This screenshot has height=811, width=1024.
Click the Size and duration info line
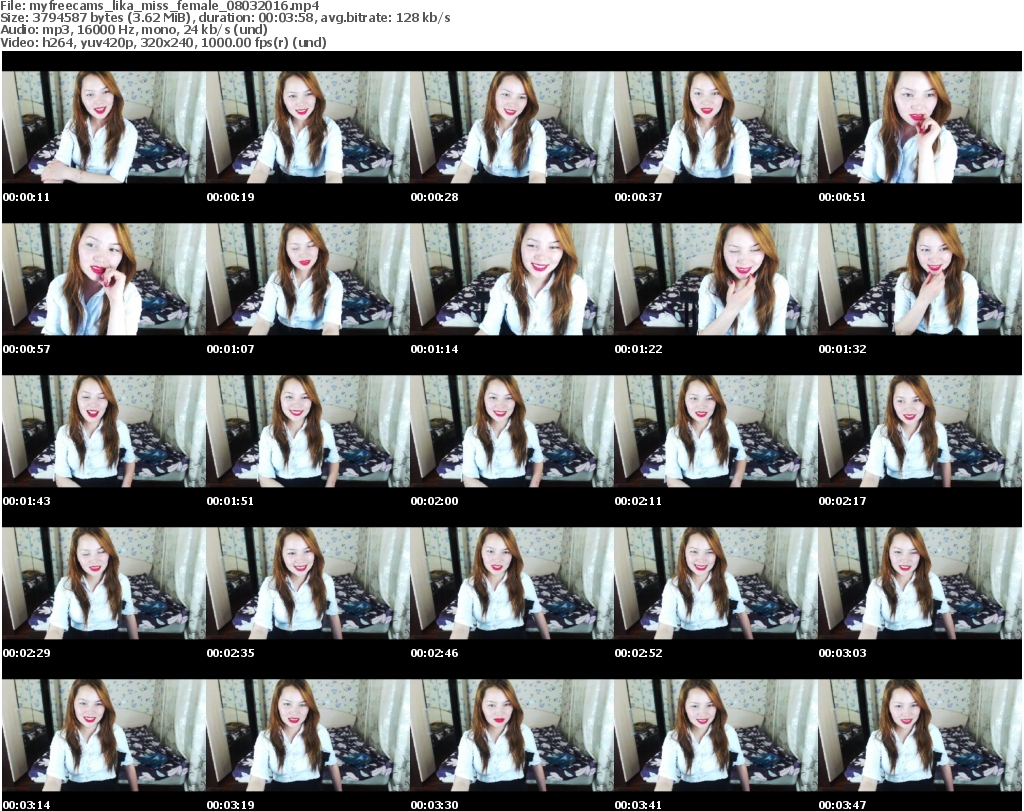click(225, 18)
